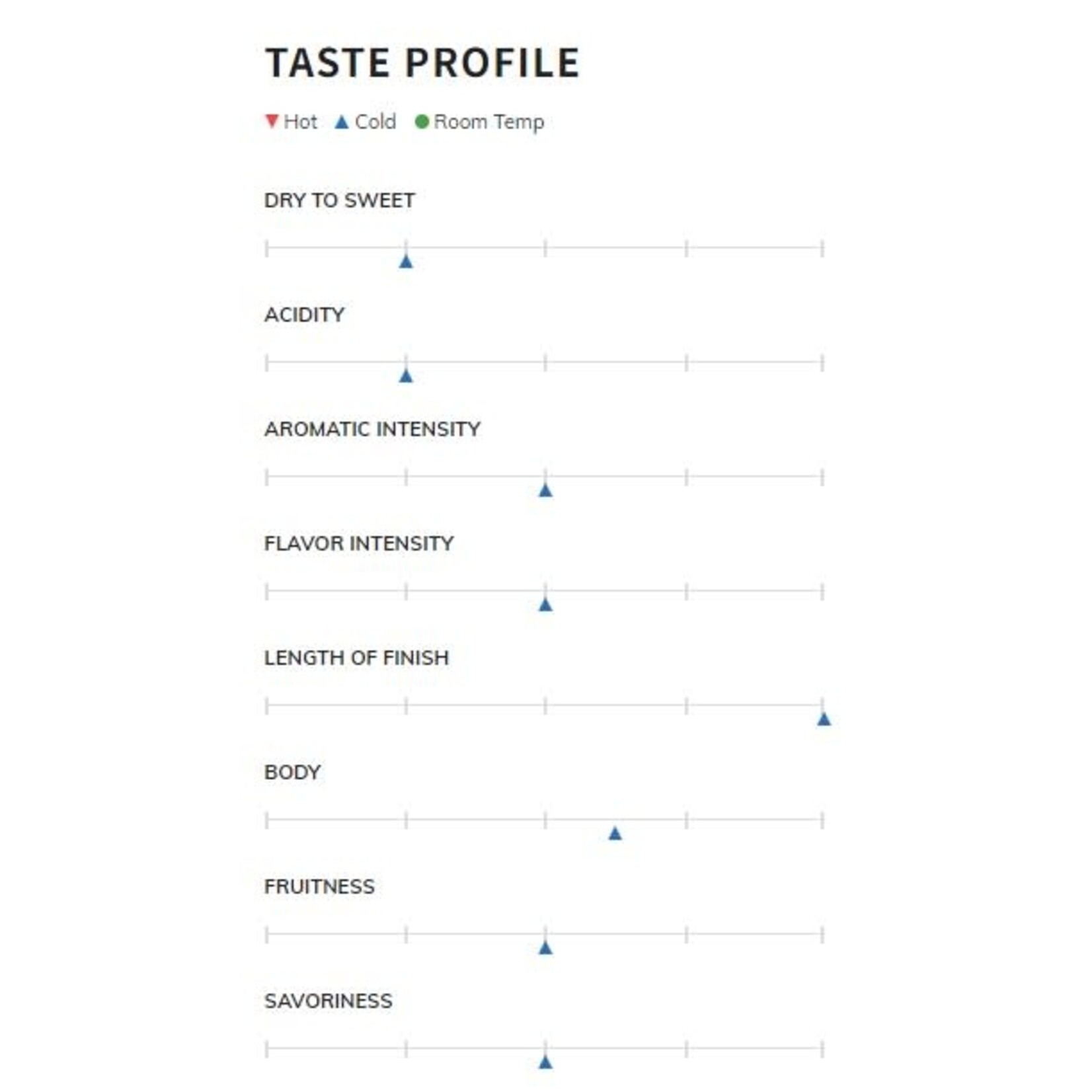The width and height of the screenshot is (1092, 1092).
Task: Click the Aromatic Intensity blue marker
Action: pyautogui.click(x=545, y=490)
